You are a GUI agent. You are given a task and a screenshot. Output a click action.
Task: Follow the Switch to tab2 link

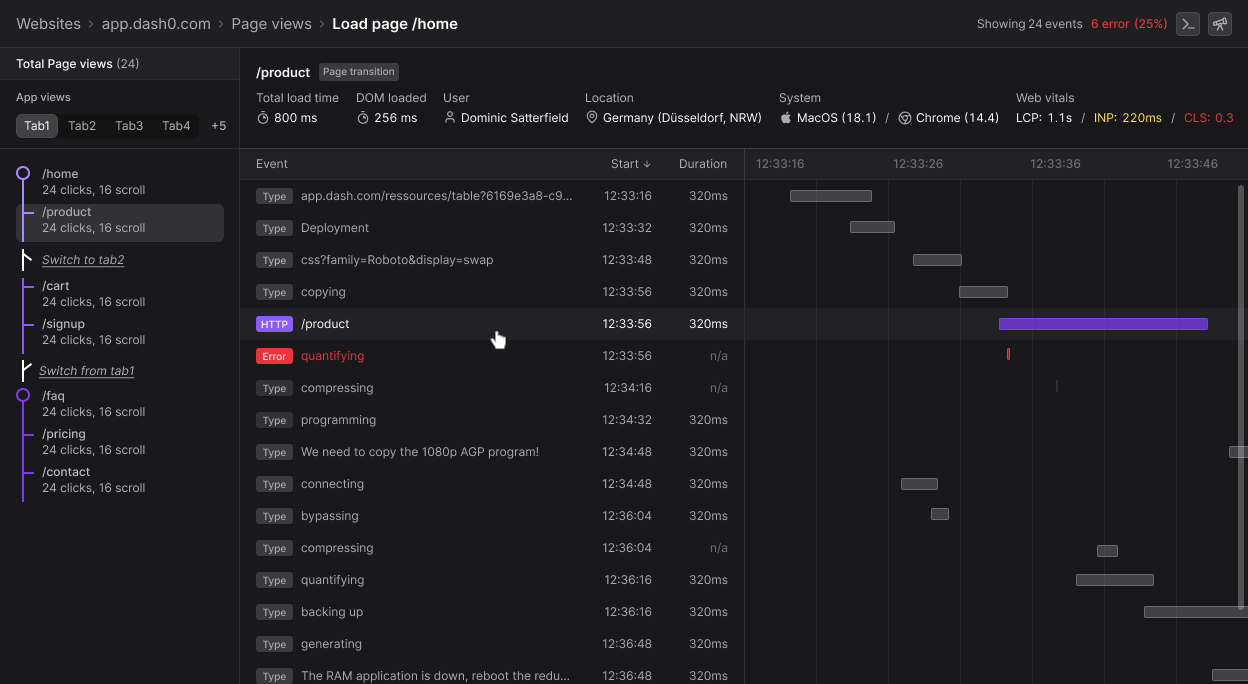coord(83,260)
